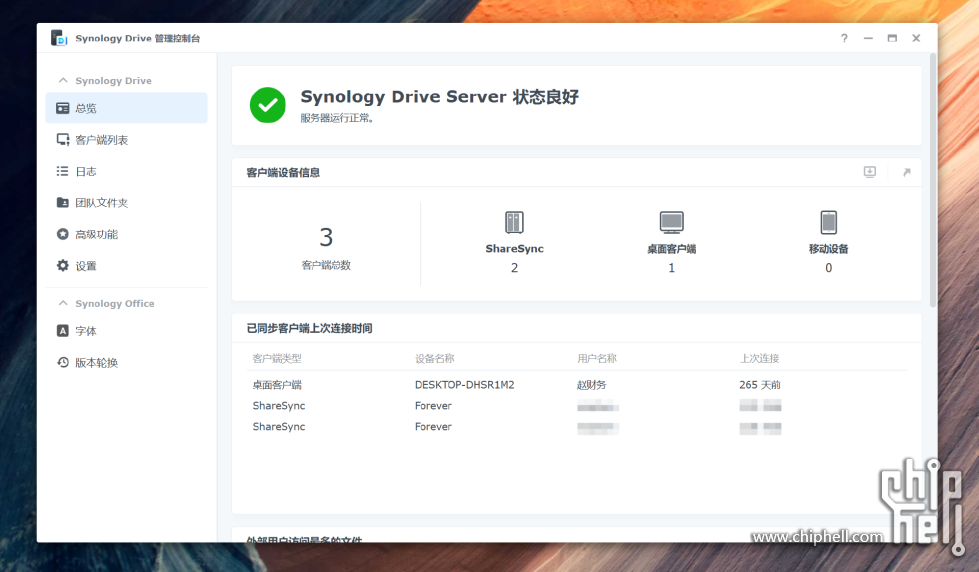Click the user name 赵财务
This screenshot has height=572, width=979.
tap(591, 385)
